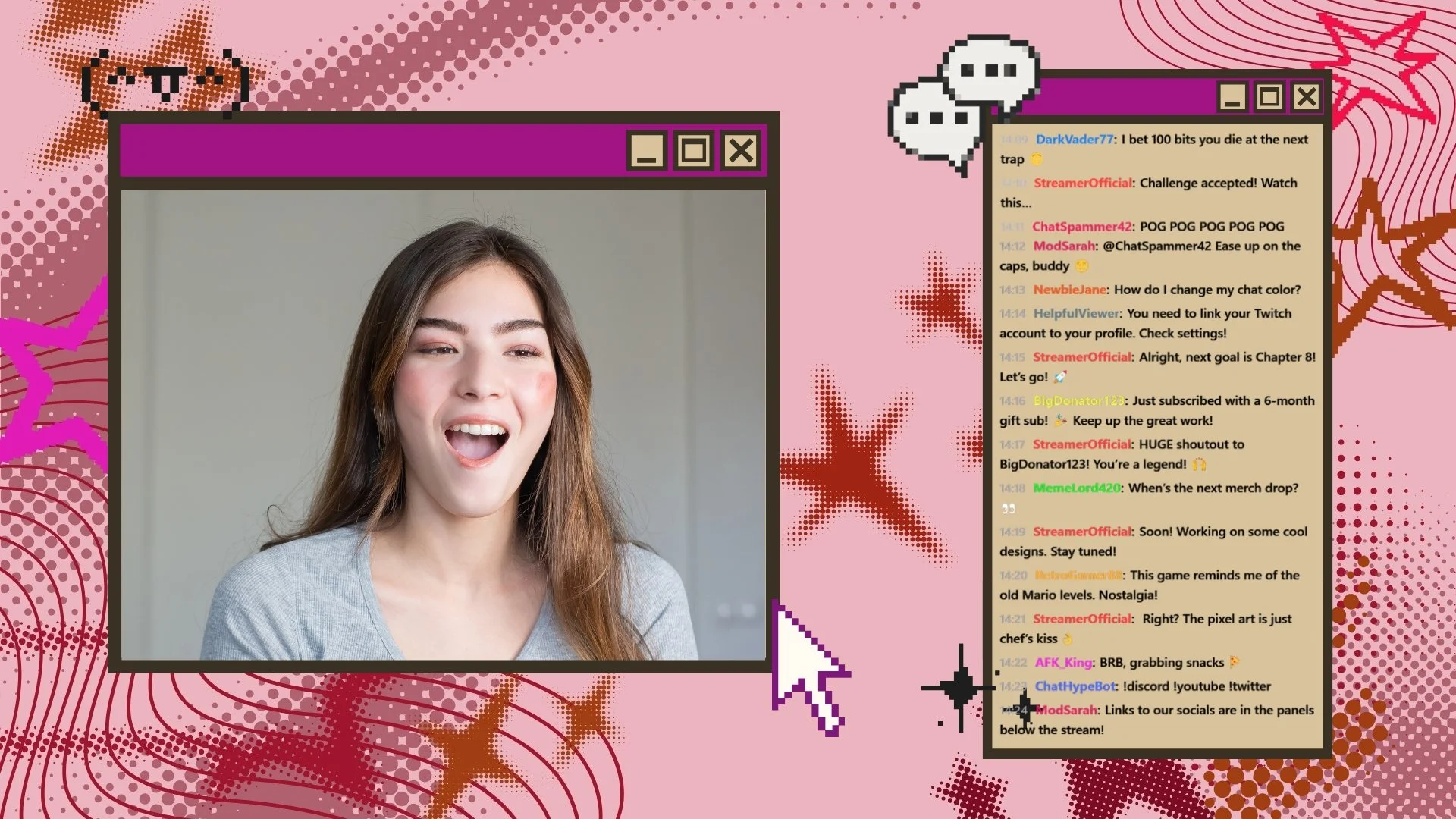This screenshot has height=819, width=1456.
Task: Click the "POG POG POG POG POG" message
Action: (1212, 226)
